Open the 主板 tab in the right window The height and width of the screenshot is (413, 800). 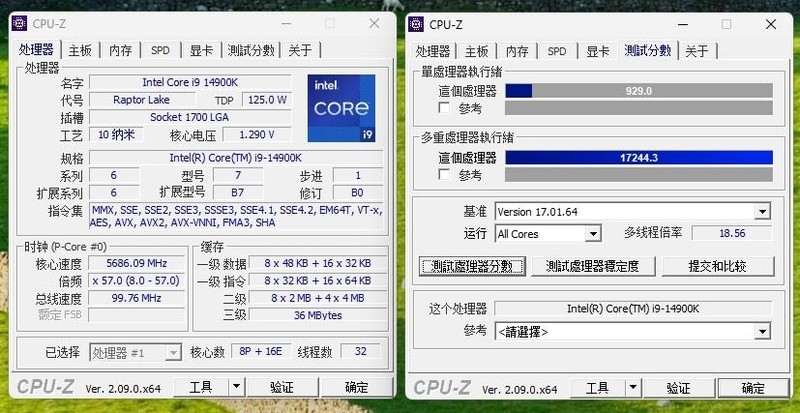(477, 51)
